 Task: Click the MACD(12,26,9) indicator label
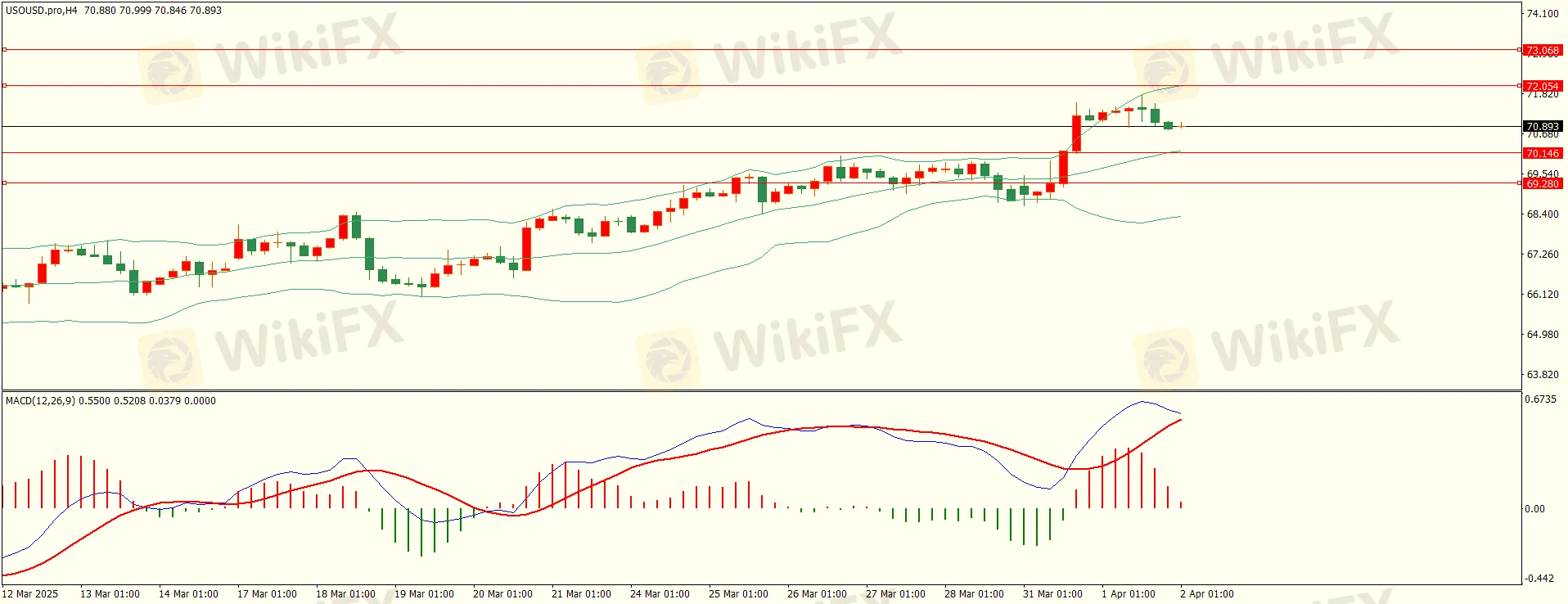[x=40, y=401]
